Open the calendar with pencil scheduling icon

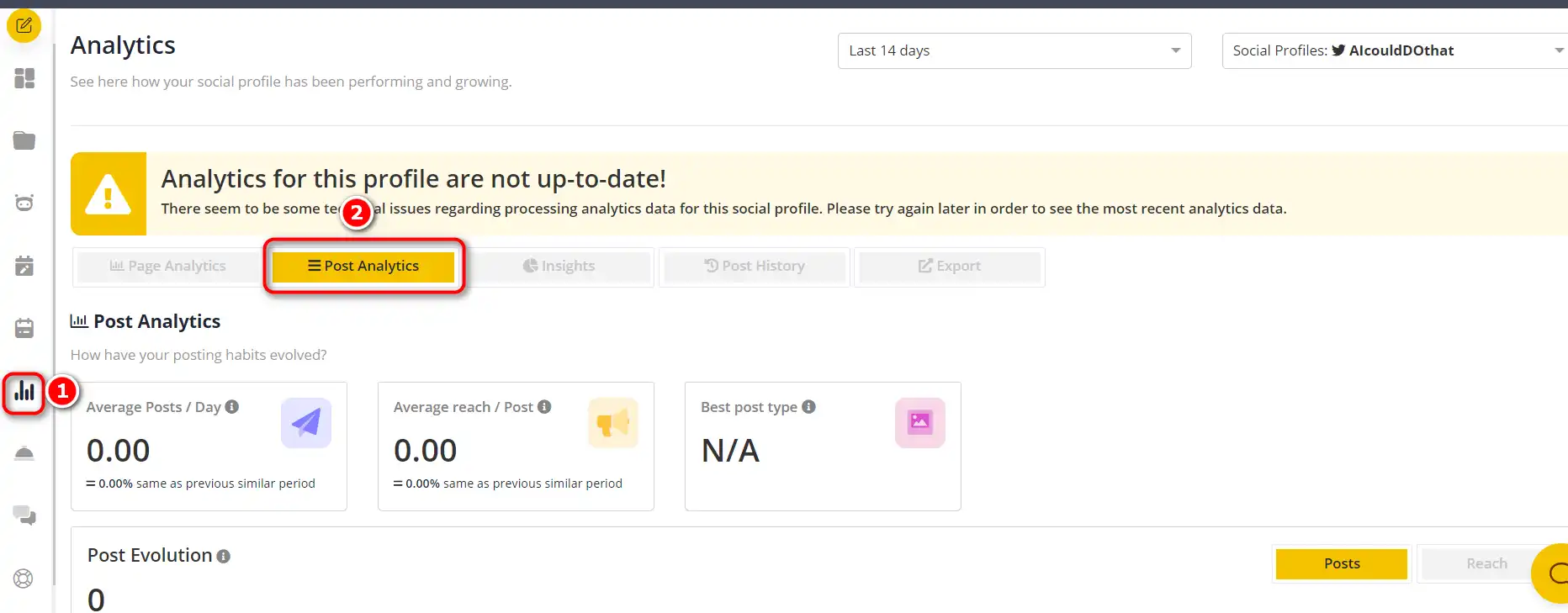pos(24,266)
